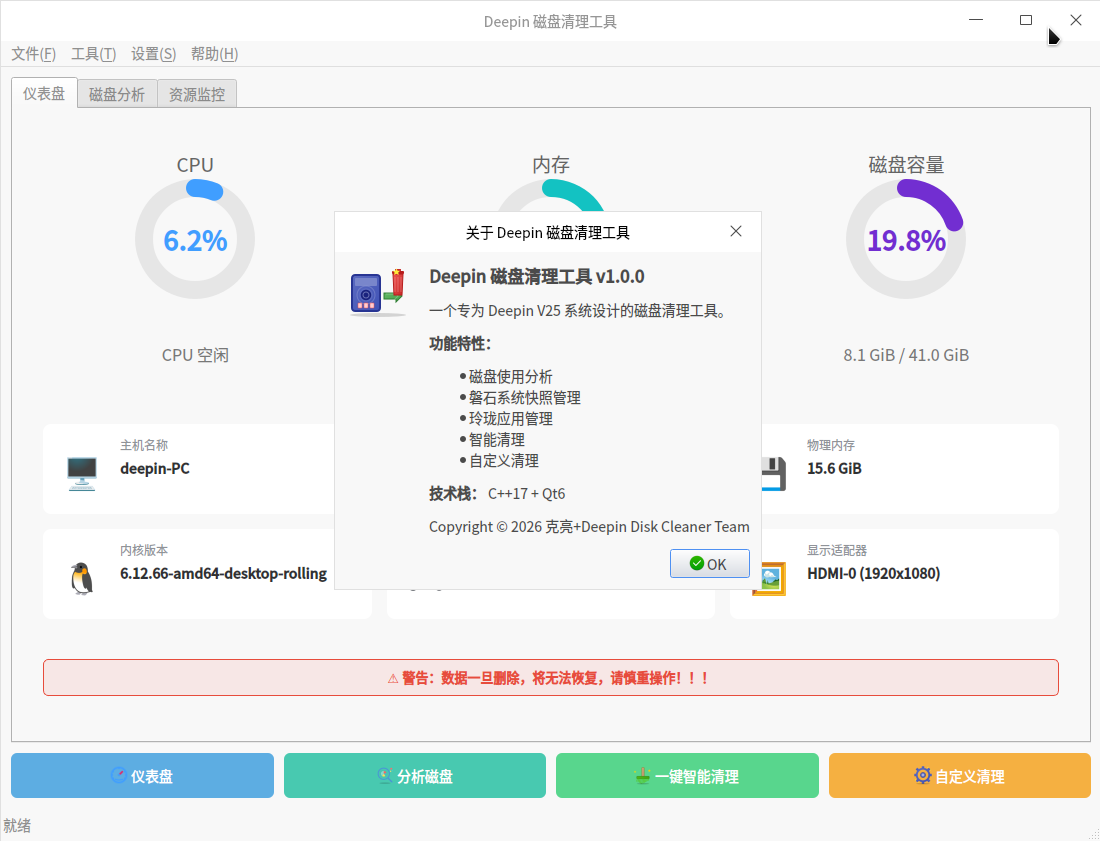
Task: Click the 分析磁盘 button
Action: click(x=415, y=776)
